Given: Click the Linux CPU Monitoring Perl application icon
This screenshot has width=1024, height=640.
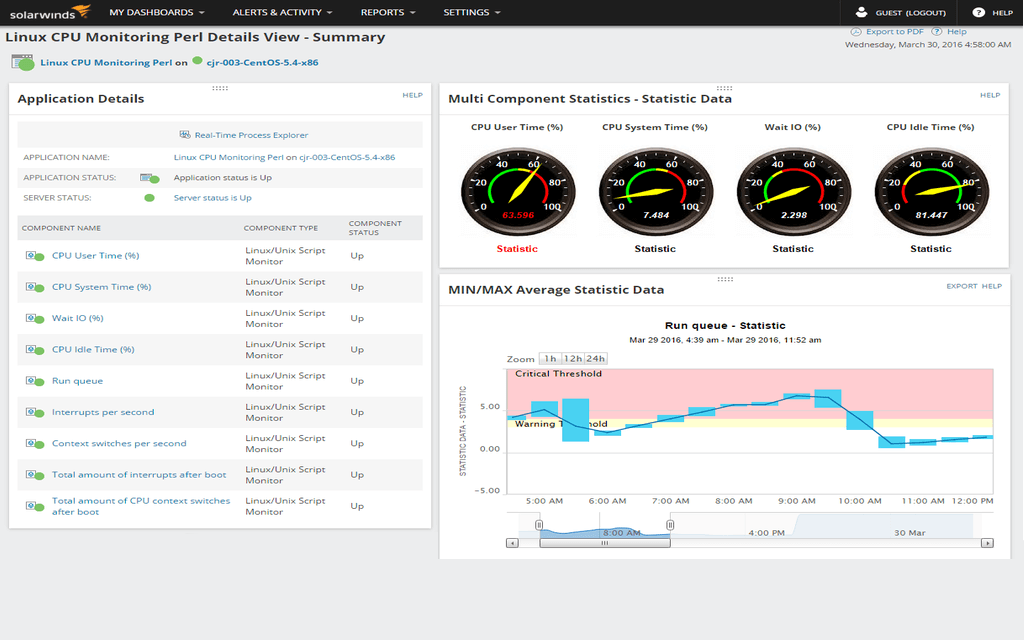Looking at the screenshot, I should pyautogui.click(x=22, y=61).
